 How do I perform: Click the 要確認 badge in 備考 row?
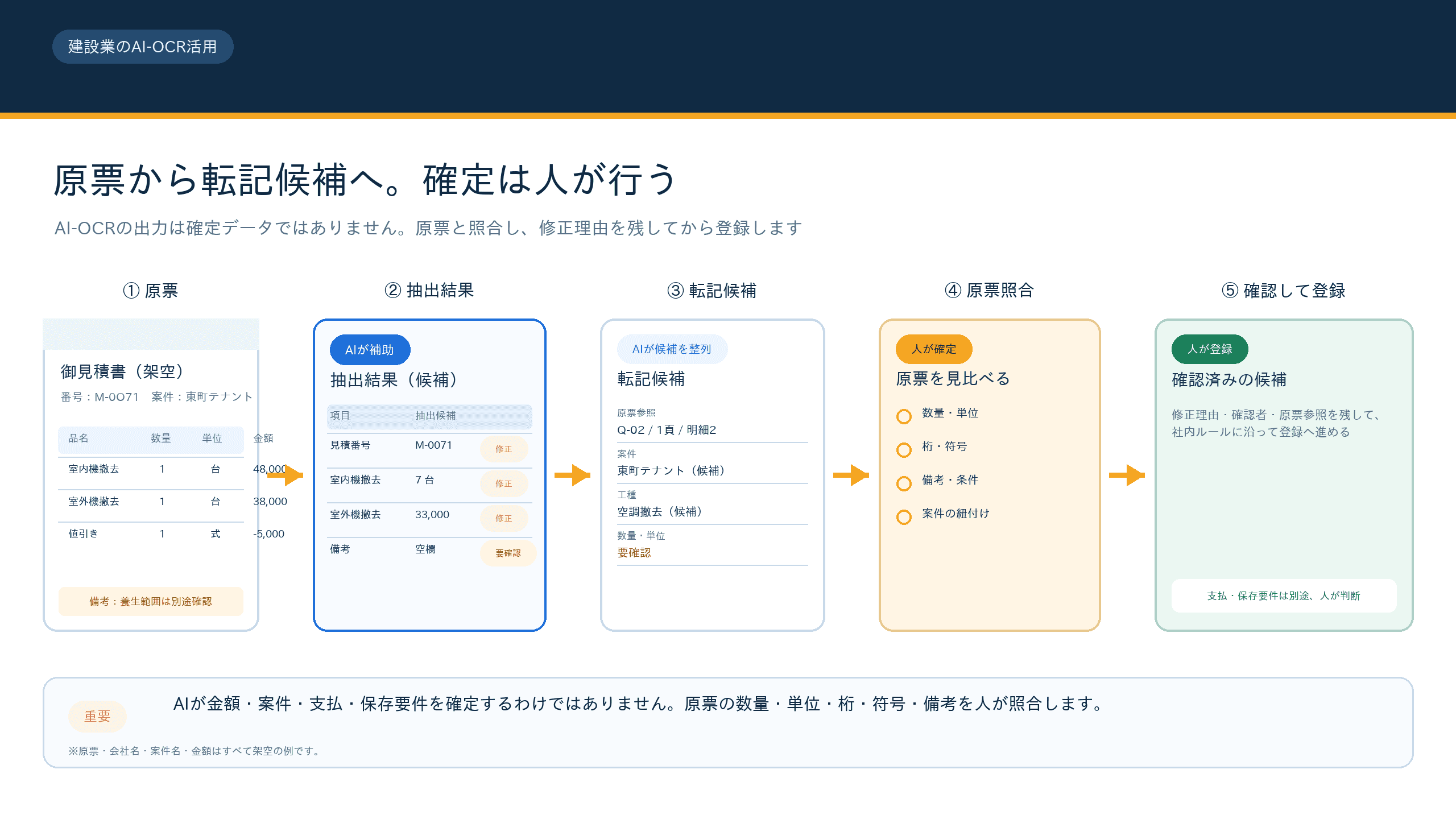click(x=508, y=553)
